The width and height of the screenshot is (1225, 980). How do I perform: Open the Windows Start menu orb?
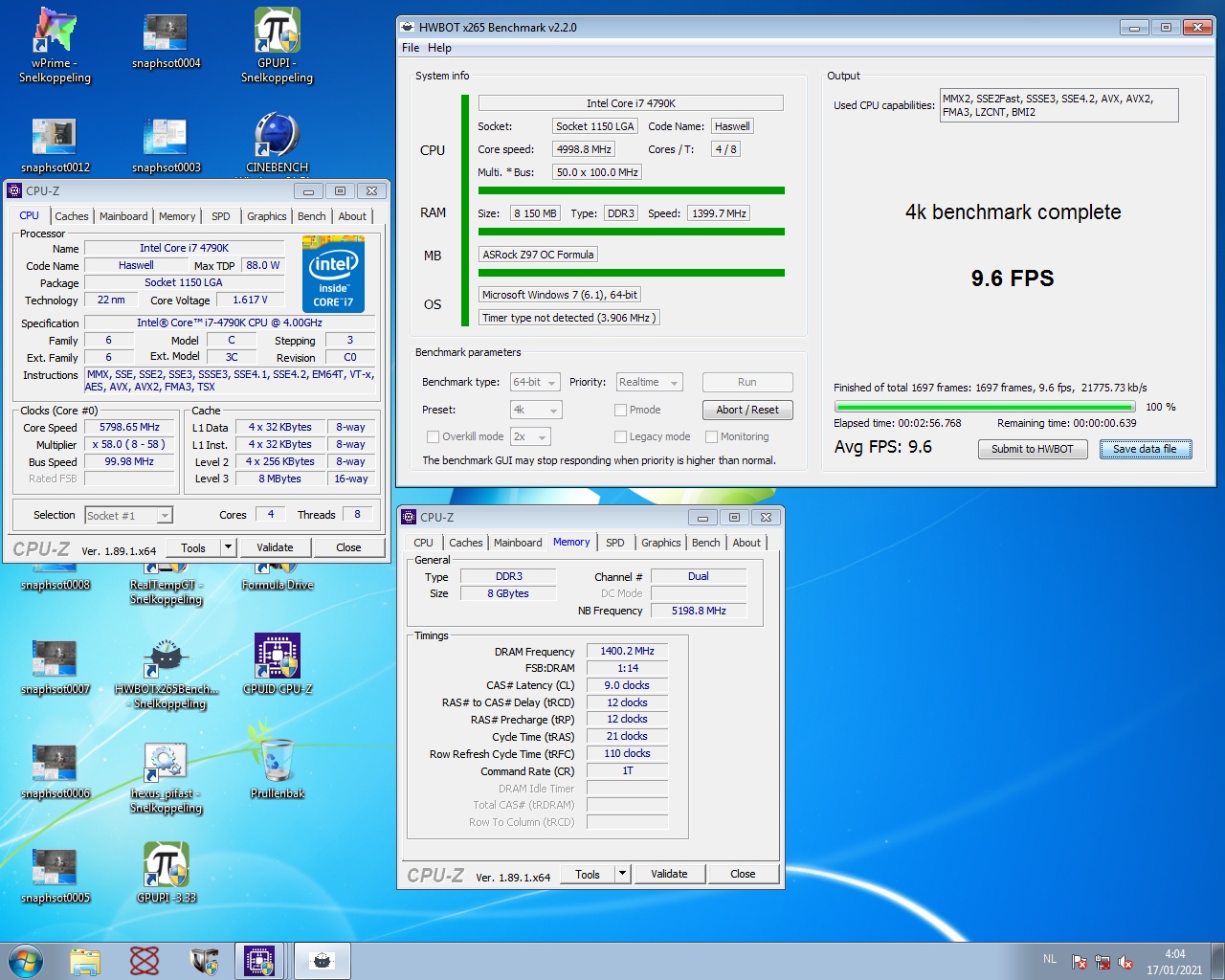coord(26,961)
